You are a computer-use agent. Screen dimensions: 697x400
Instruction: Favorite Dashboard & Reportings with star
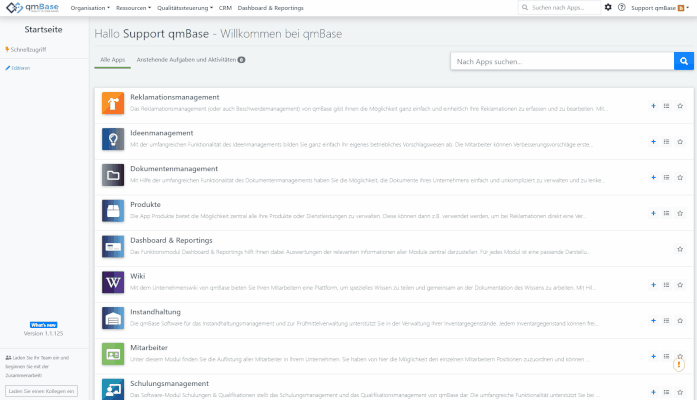(x=680, y=249)
